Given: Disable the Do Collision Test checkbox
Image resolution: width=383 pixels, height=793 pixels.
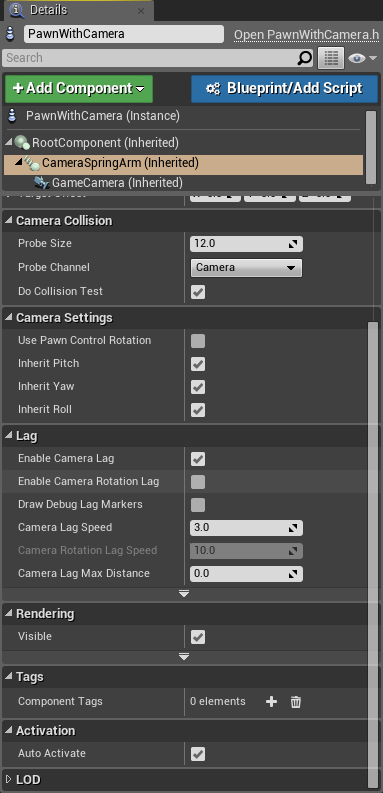Looking at the screenshot, I should tap(198, 292).
